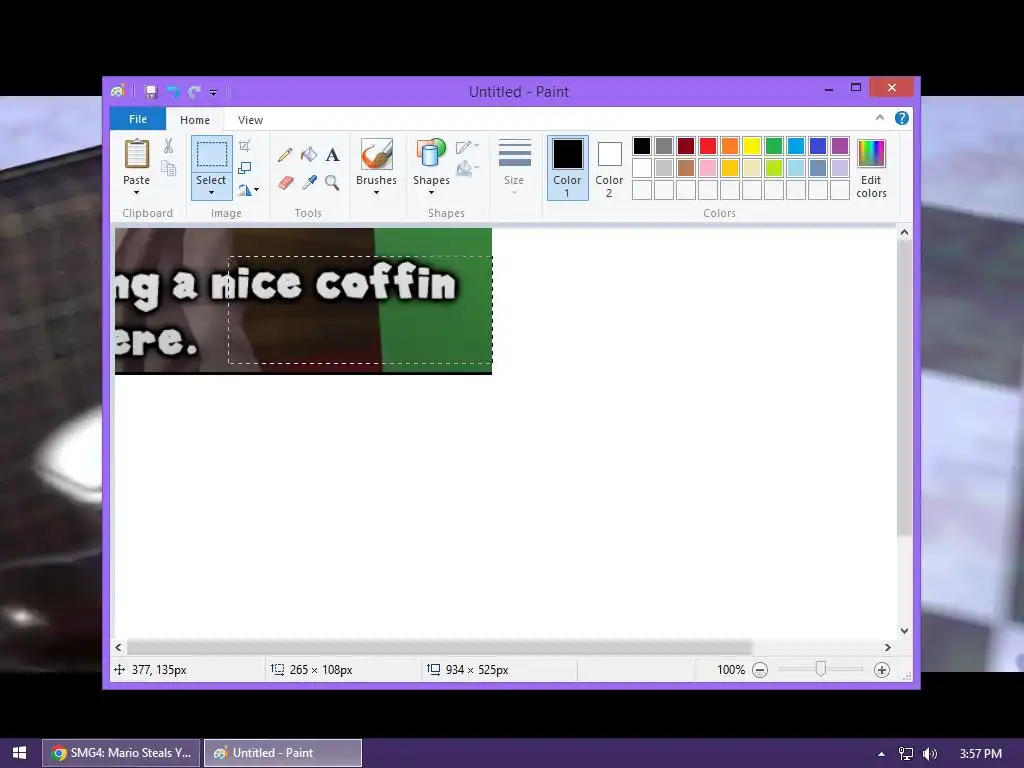Click zoom in plus button

point(882,670)
